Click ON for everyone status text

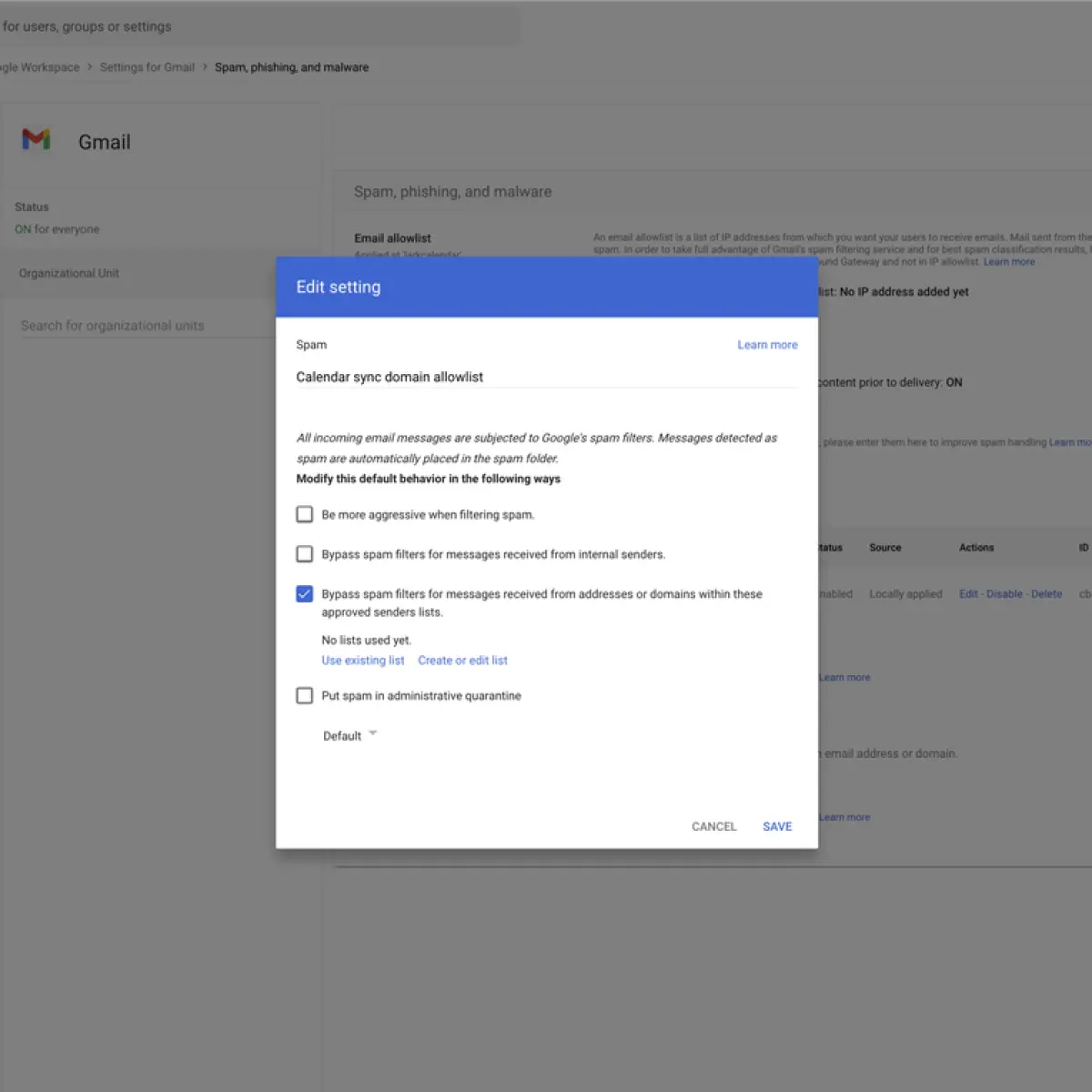[x=57, y=229]
